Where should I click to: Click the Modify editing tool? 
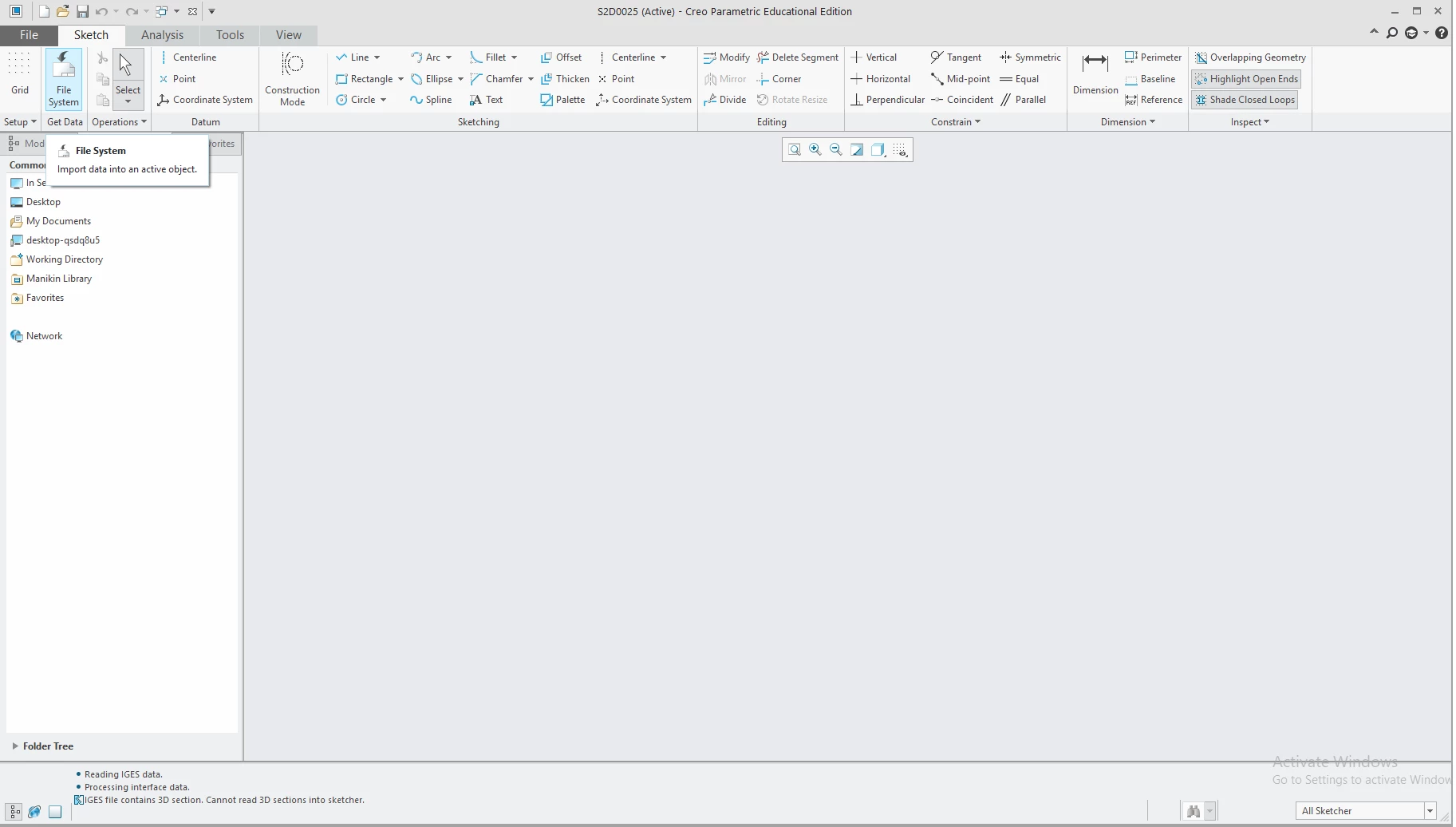pos(726,57)
